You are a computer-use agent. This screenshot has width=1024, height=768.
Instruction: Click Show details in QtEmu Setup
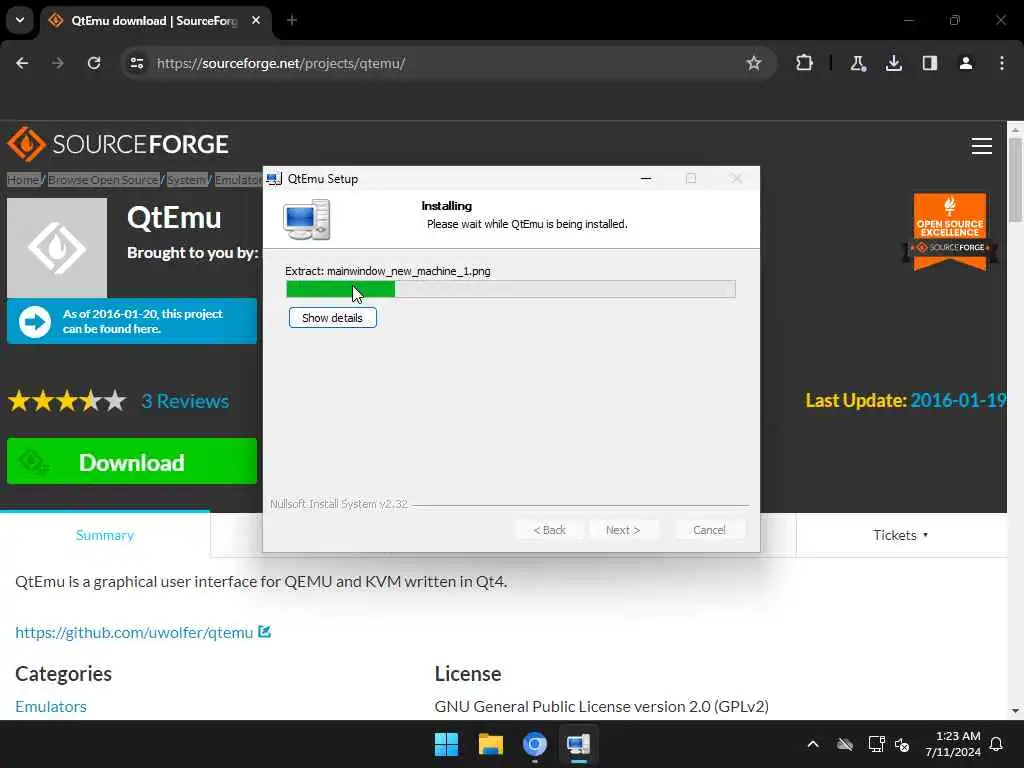coord(332,317)
